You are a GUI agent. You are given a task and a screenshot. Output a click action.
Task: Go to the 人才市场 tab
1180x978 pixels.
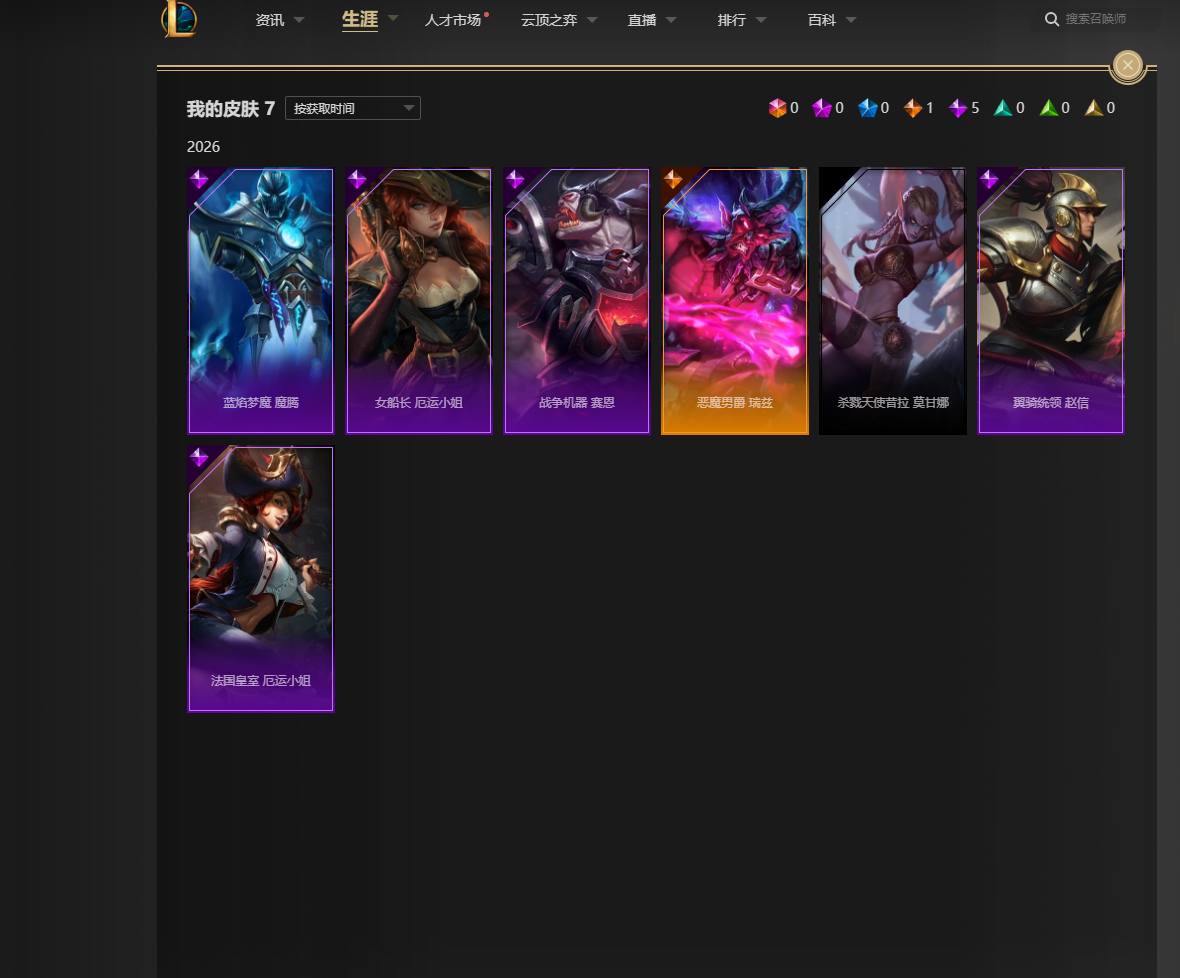[453, 20]
